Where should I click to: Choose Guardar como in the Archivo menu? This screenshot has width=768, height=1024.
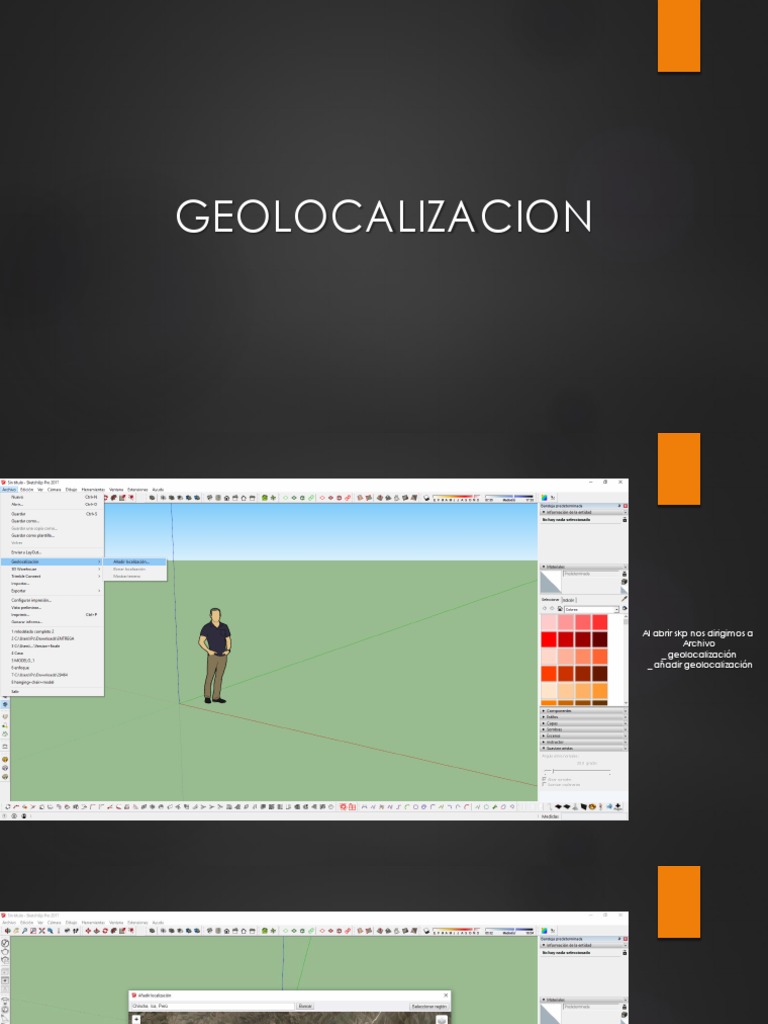52,521
